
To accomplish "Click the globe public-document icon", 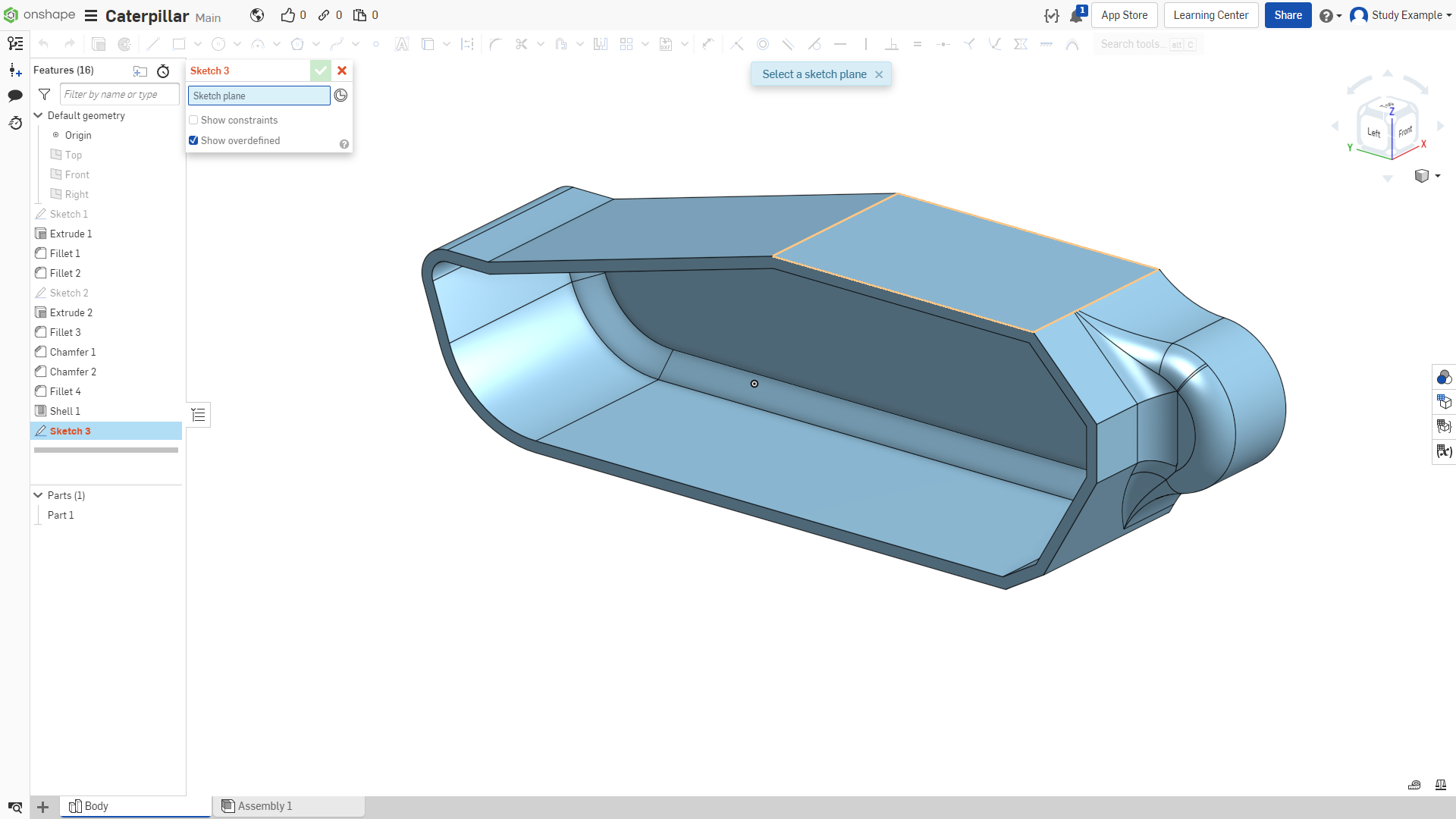I will coord(257,15).
